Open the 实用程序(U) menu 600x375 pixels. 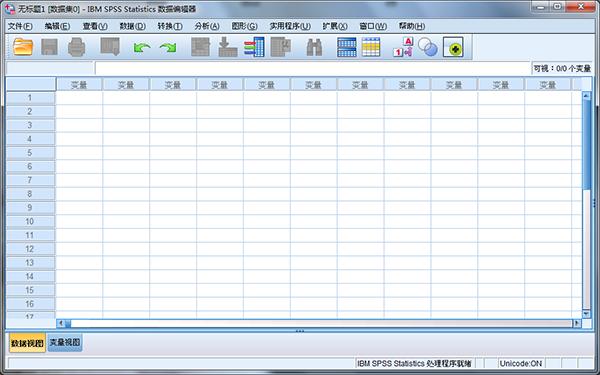point(290,26)
